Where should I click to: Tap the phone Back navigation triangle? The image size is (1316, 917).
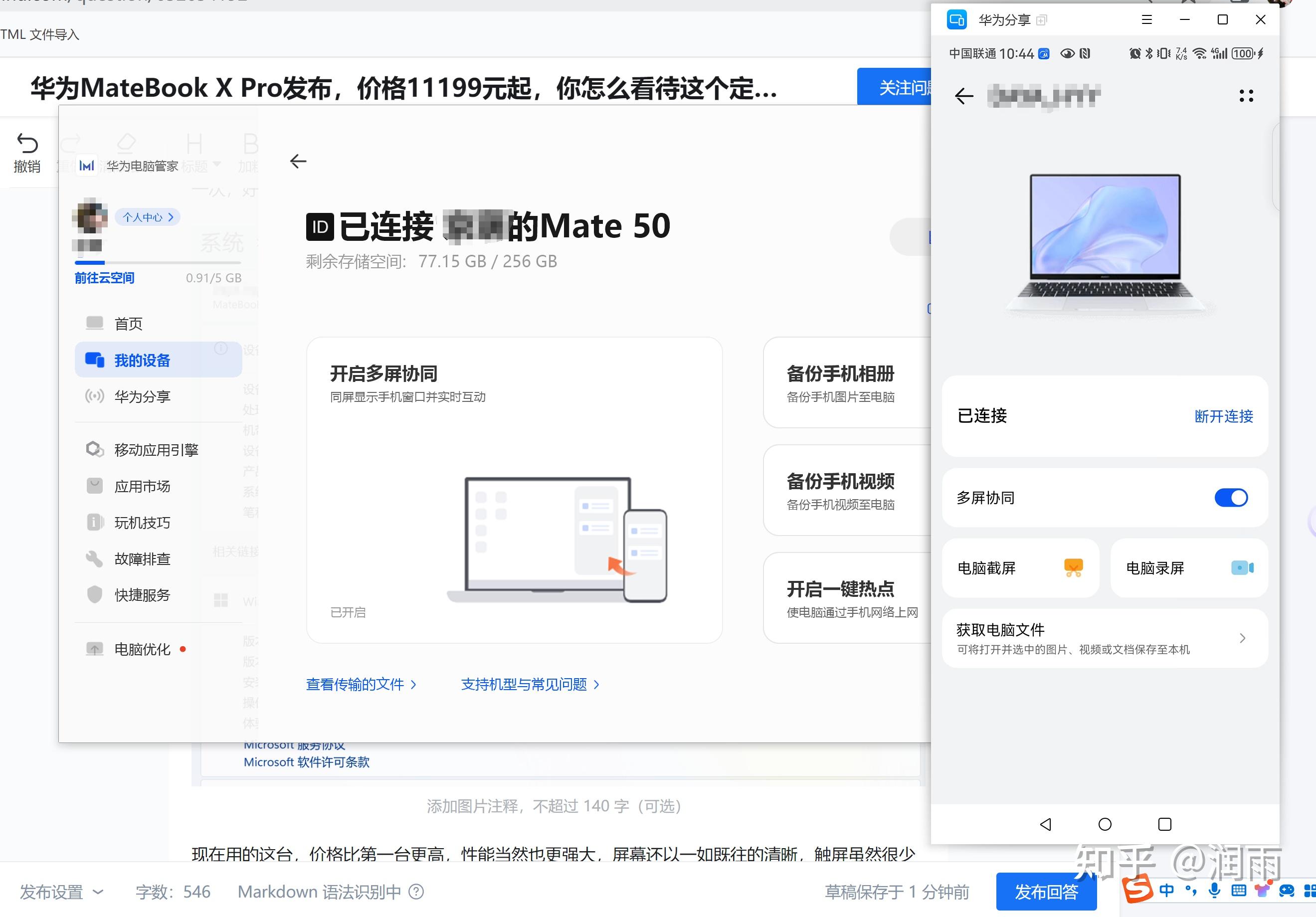point(1045,824)
